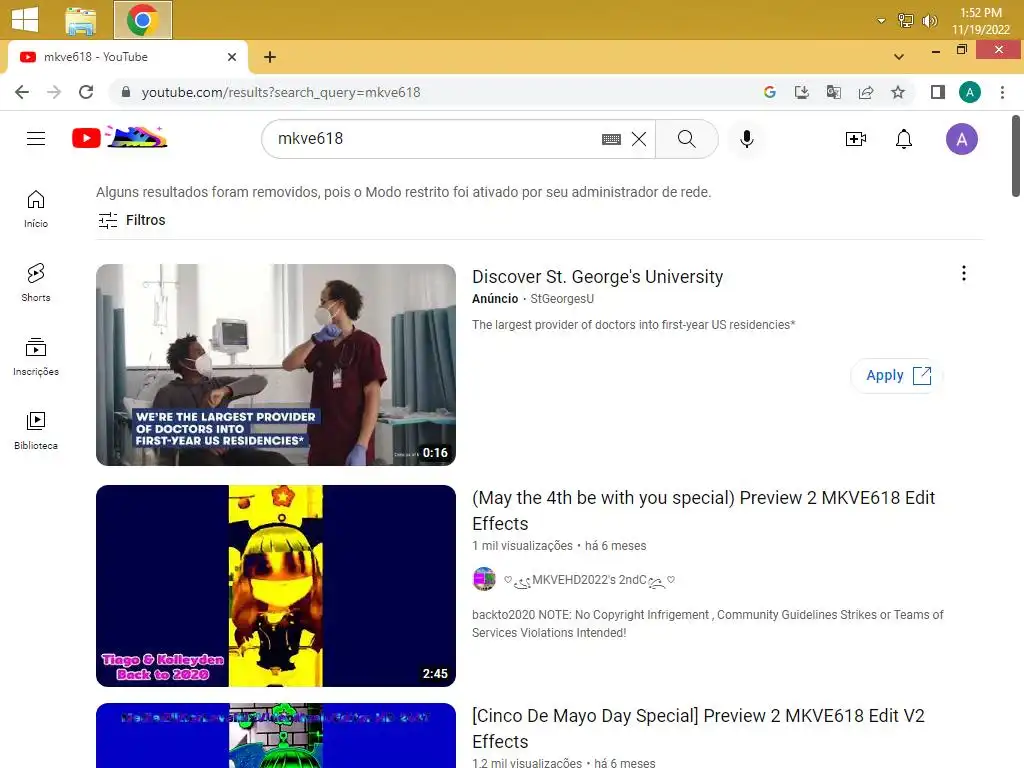Open the StGeorgesU advertiser link
The image size is (1024, 768).
[562, 298]
